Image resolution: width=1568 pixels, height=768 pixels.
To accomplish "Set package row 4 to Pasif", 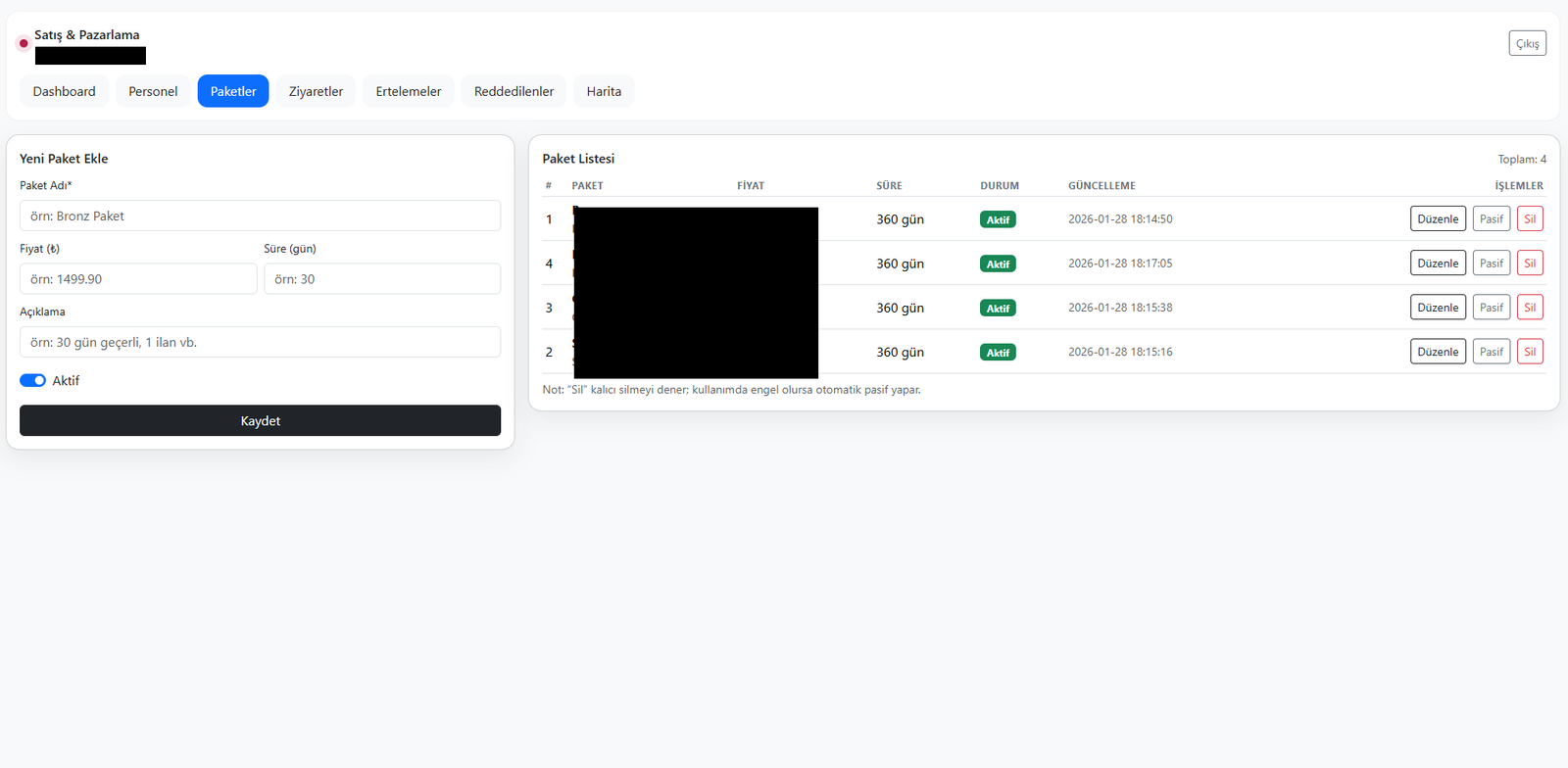I will pyautogui.click(x=1491, y=263).
